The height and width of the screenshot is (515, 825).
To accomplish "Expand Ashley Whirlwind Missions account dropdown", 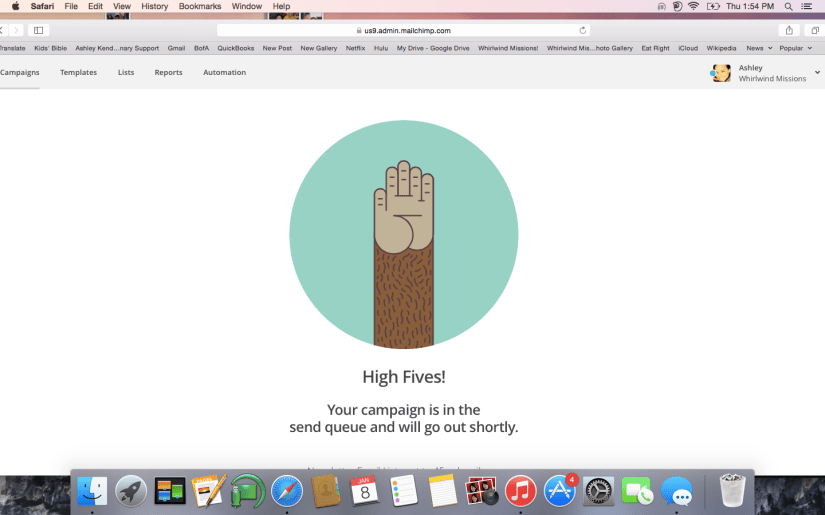I will pos(817,73).
